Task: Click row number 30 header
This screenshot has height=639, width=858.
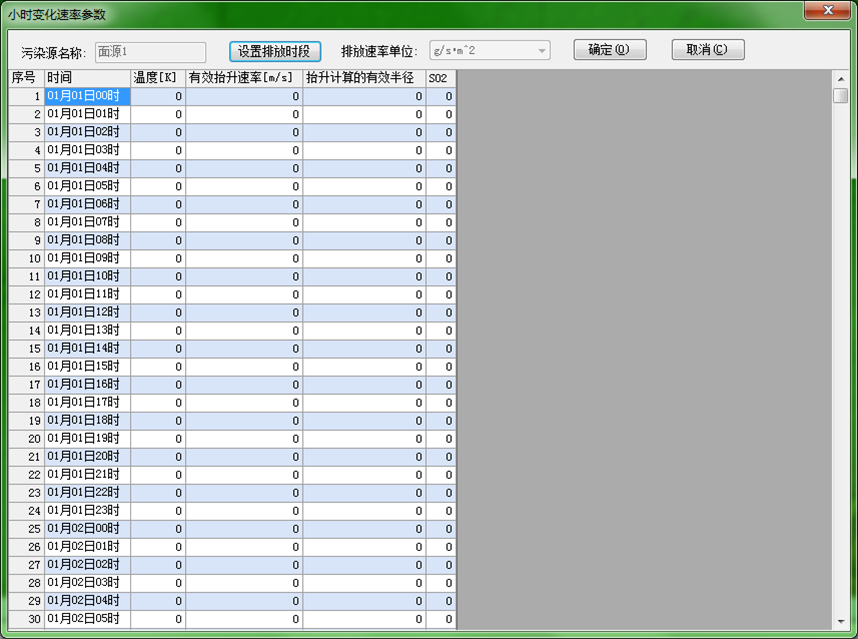Action: click(27, 619)
